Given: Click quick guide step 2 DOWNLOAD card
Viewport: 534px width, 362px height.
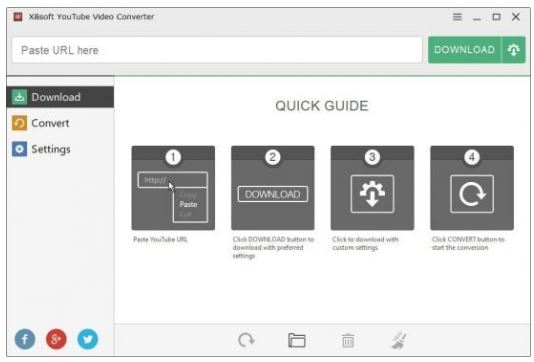Looking at the screenshot, I should pos(272,188).
